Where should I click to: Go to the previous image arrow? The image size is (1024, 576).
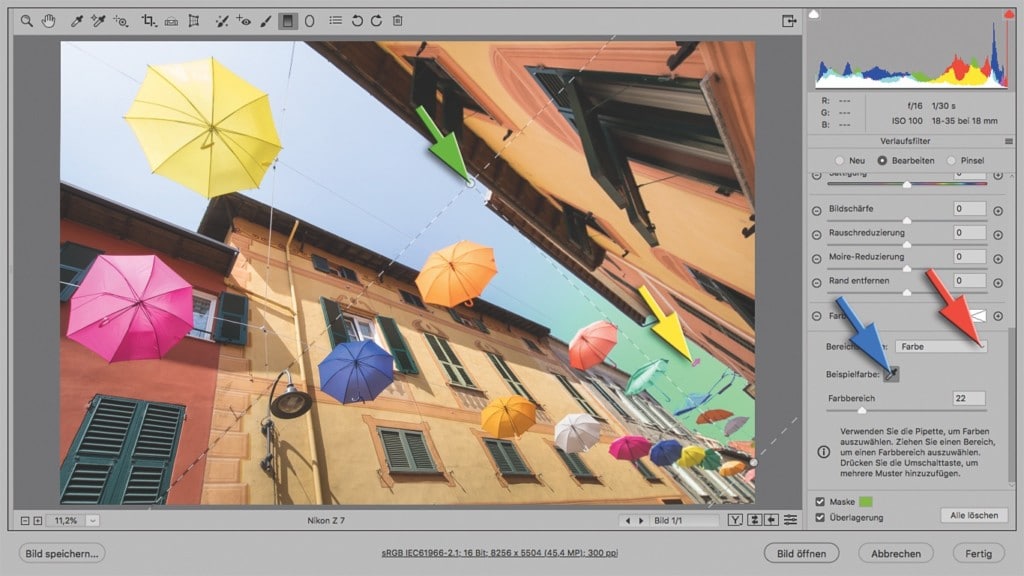[x=628, y=520]
